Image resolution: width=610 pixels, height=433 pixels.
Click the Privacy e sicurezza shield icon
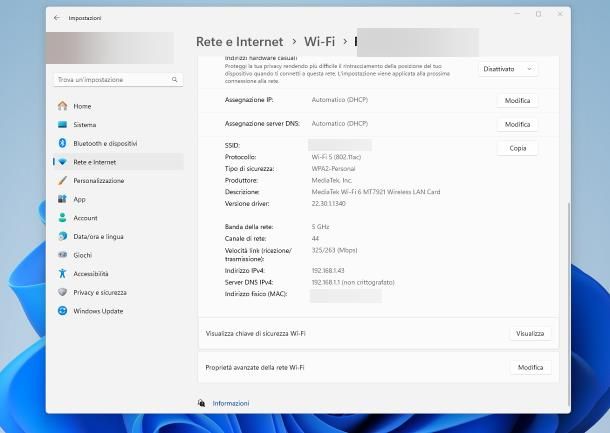click(62, 292)
